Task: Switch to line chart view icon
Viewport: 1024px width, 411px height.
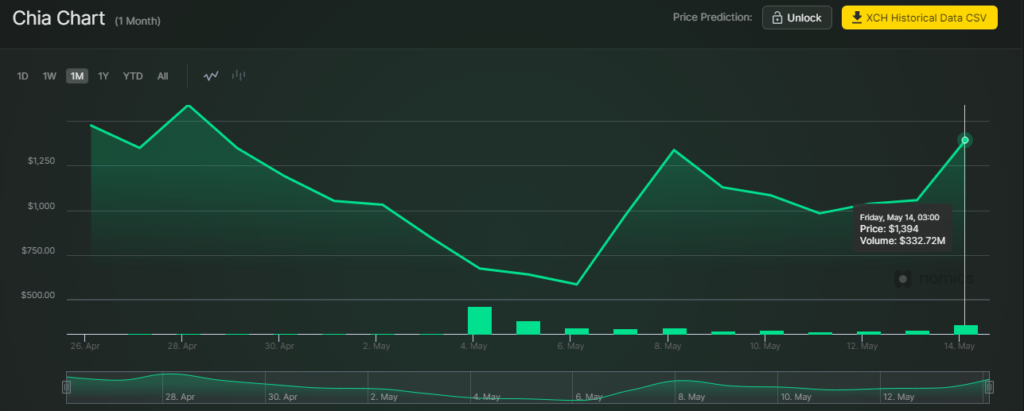Action: pos(210,76)
